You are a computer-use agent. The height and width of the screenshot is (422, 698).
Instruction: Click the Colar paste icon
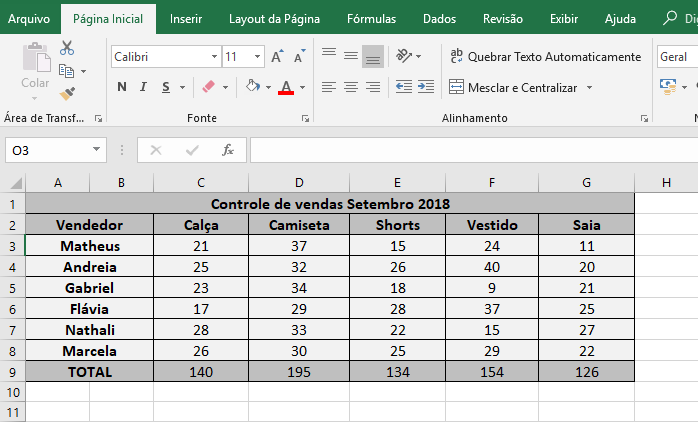36,58
